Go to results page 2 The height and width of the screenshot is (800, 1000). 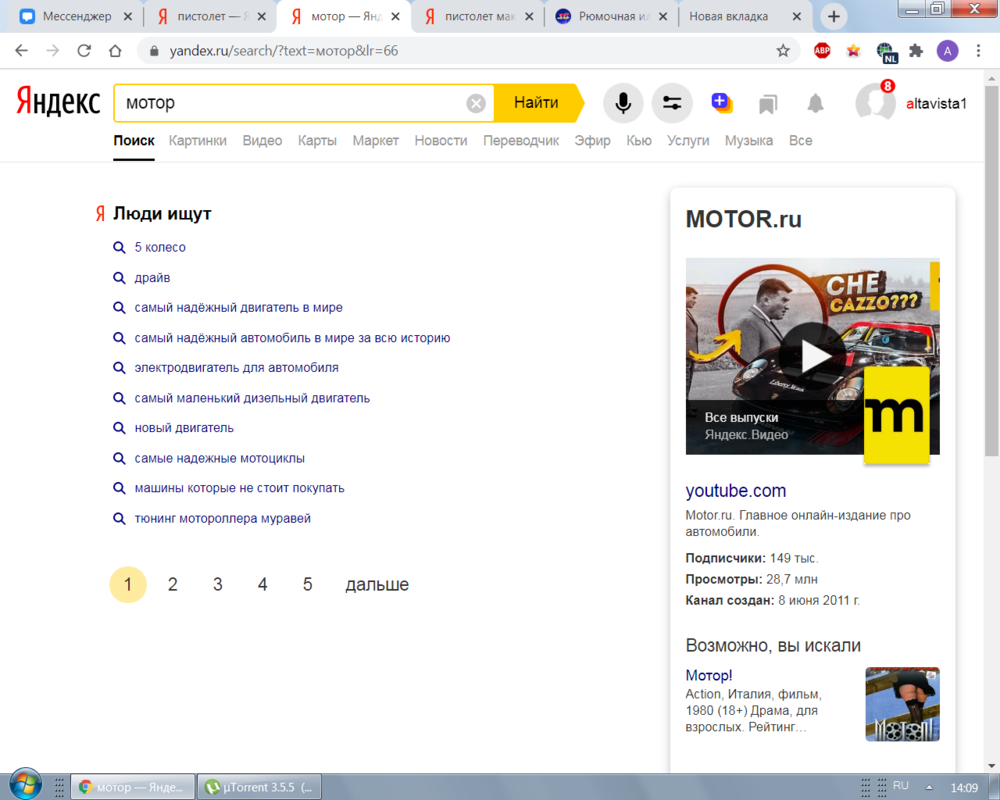pyautogui.click(x=172, y=584)
